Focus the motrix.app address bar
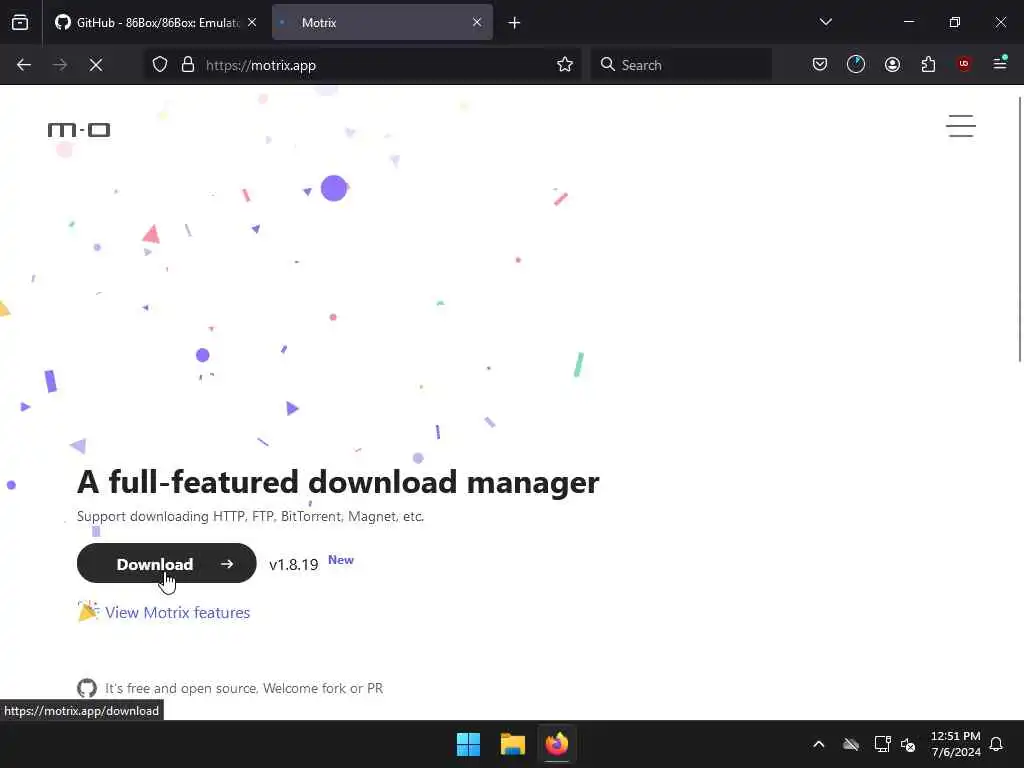This screenshot has width=1024, height=768. 362,65
